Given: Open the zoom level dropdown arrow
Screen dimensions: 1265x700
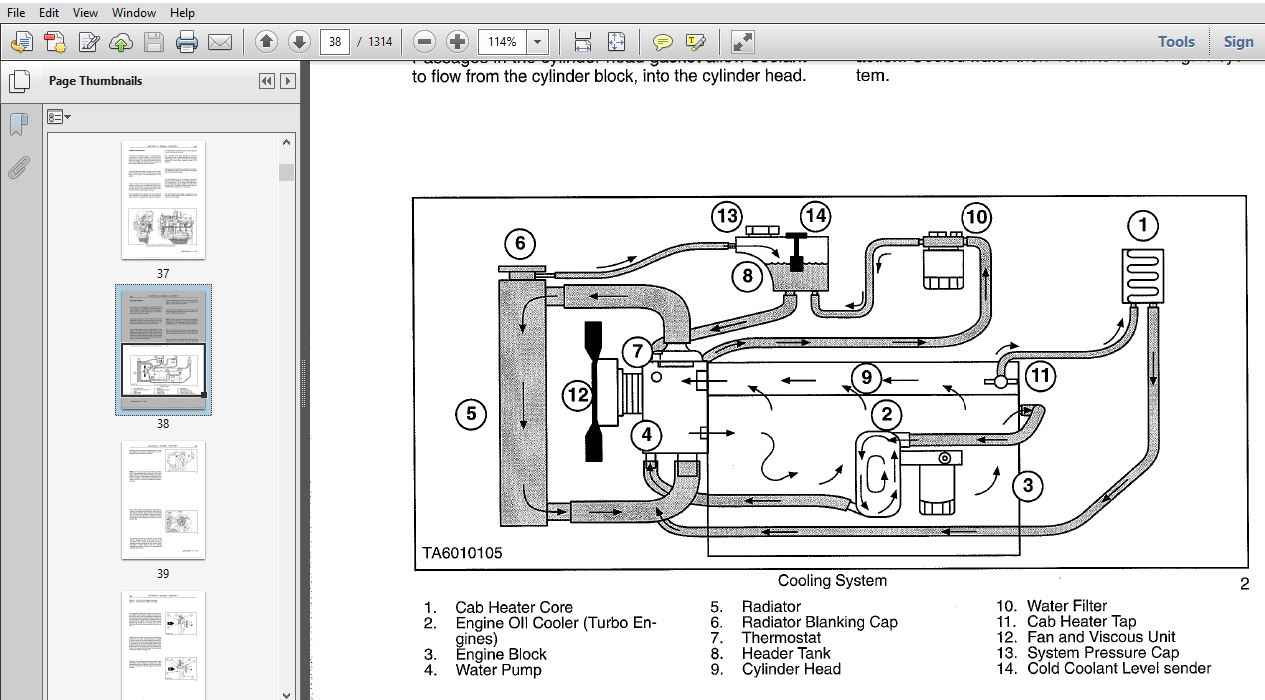Looking at the screenshot, I should [x=538, y=42].
